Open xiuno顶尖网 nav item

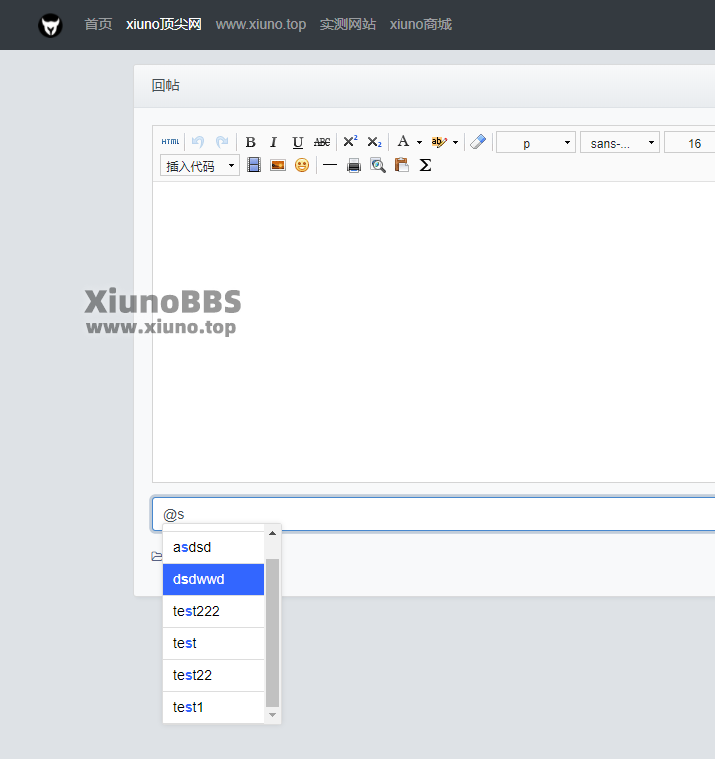coord(164,24)
